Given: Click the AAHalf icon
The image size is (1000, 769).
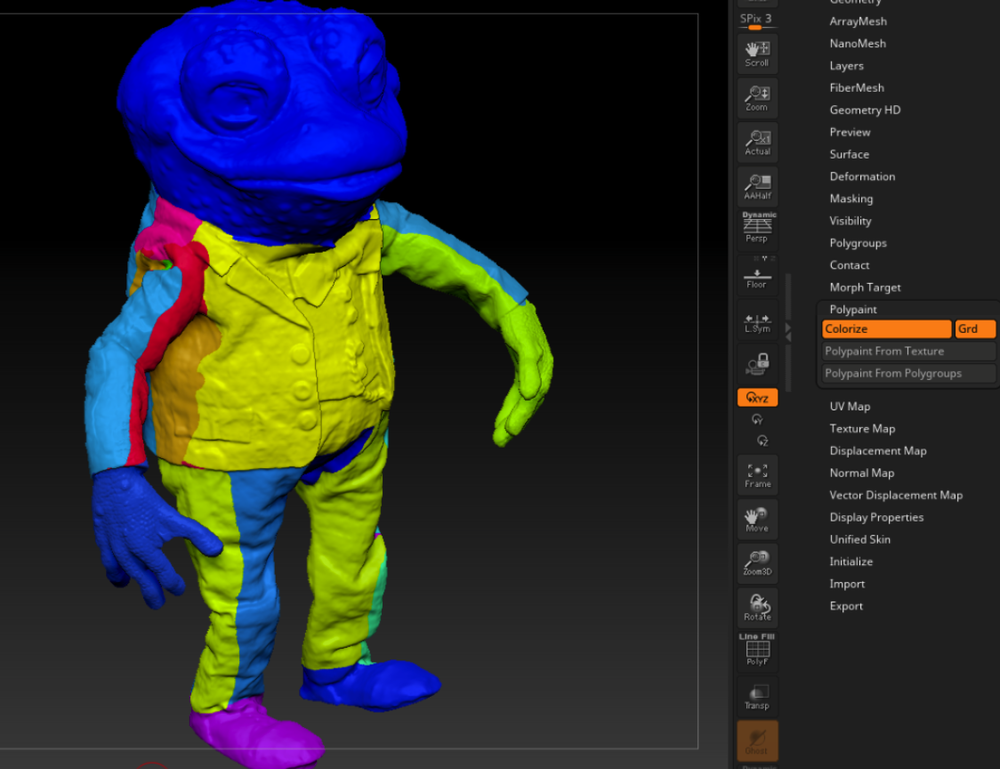Looking at the screenshot, I should tap(757, 186).
